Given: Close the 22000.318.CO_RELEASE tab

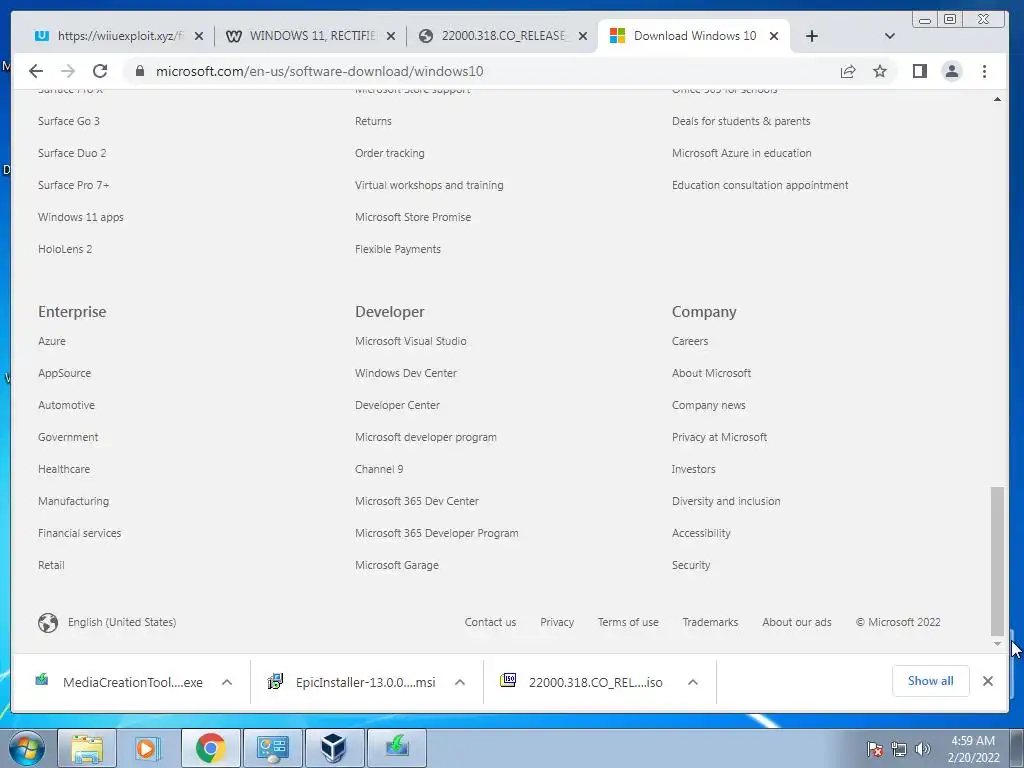Looking at the screenshot, I should [583, 36].
